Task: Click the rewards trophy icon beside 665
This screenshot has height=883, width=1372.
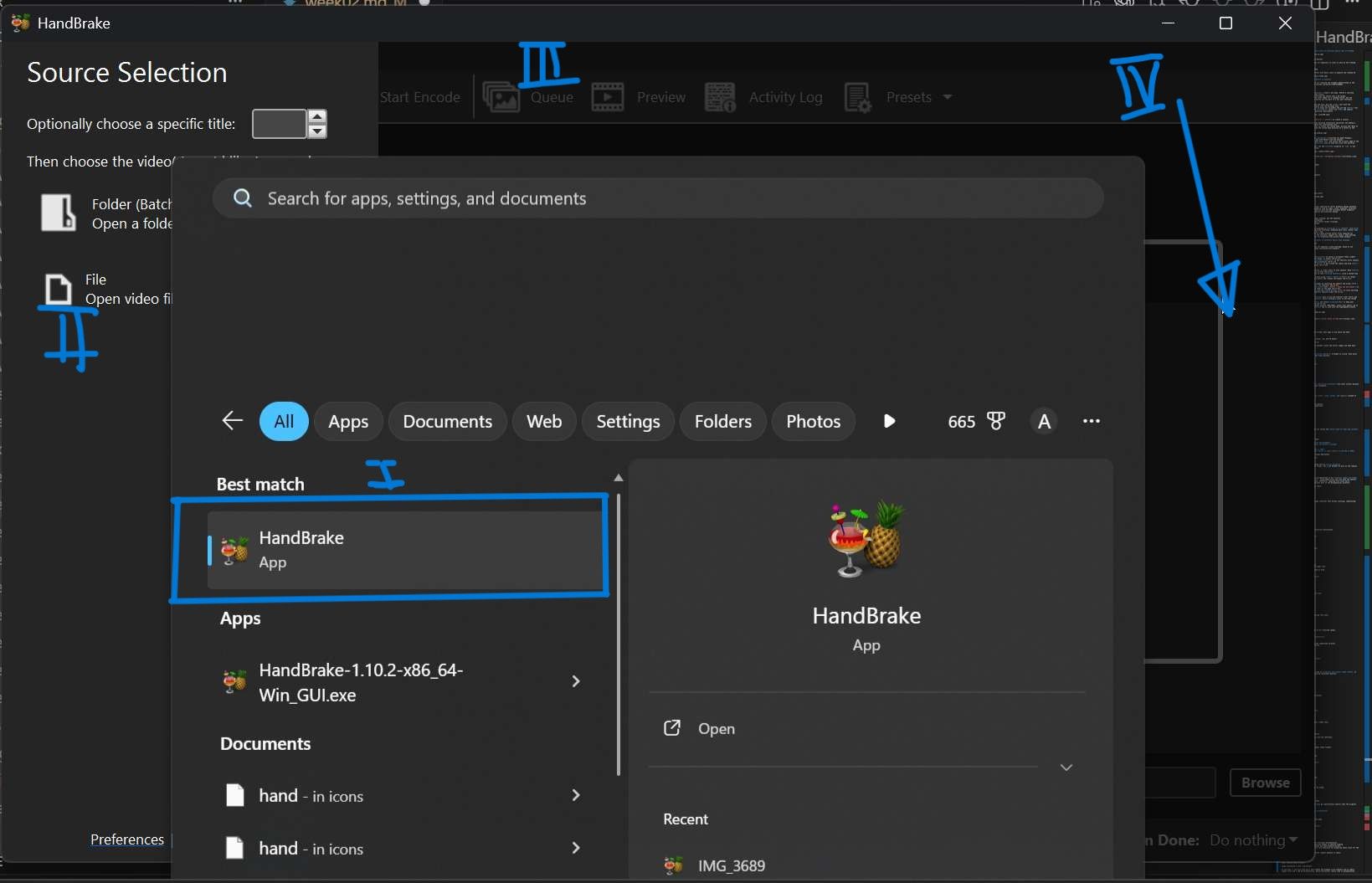Action: click(x=996, y=421)
